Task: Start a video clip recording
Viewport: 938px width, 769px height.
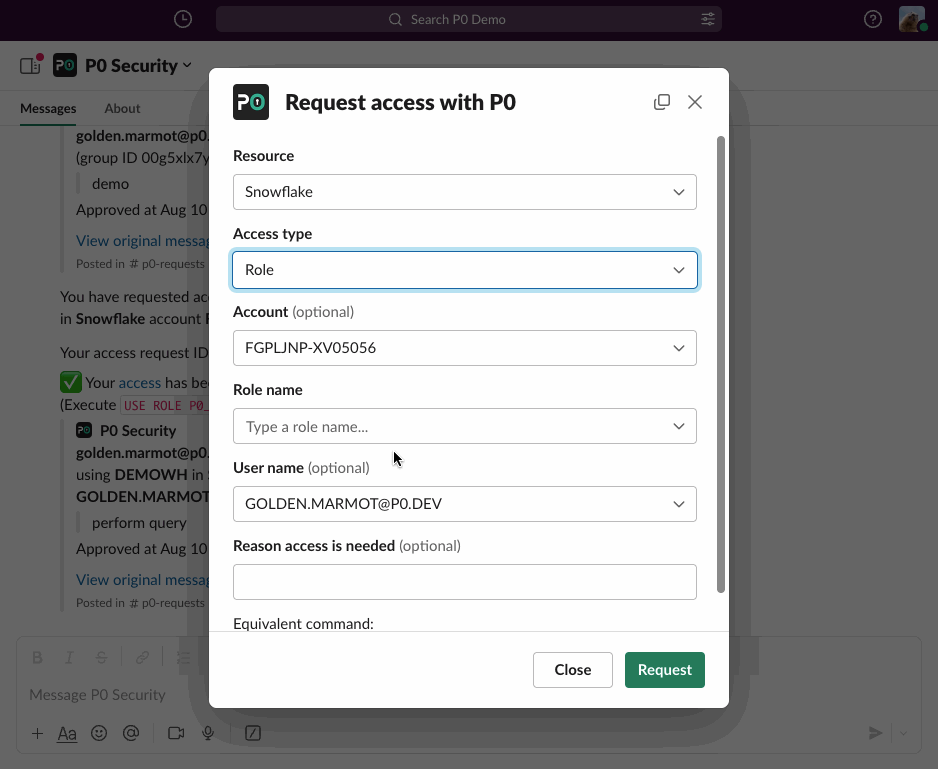Action: pos(176,733)
